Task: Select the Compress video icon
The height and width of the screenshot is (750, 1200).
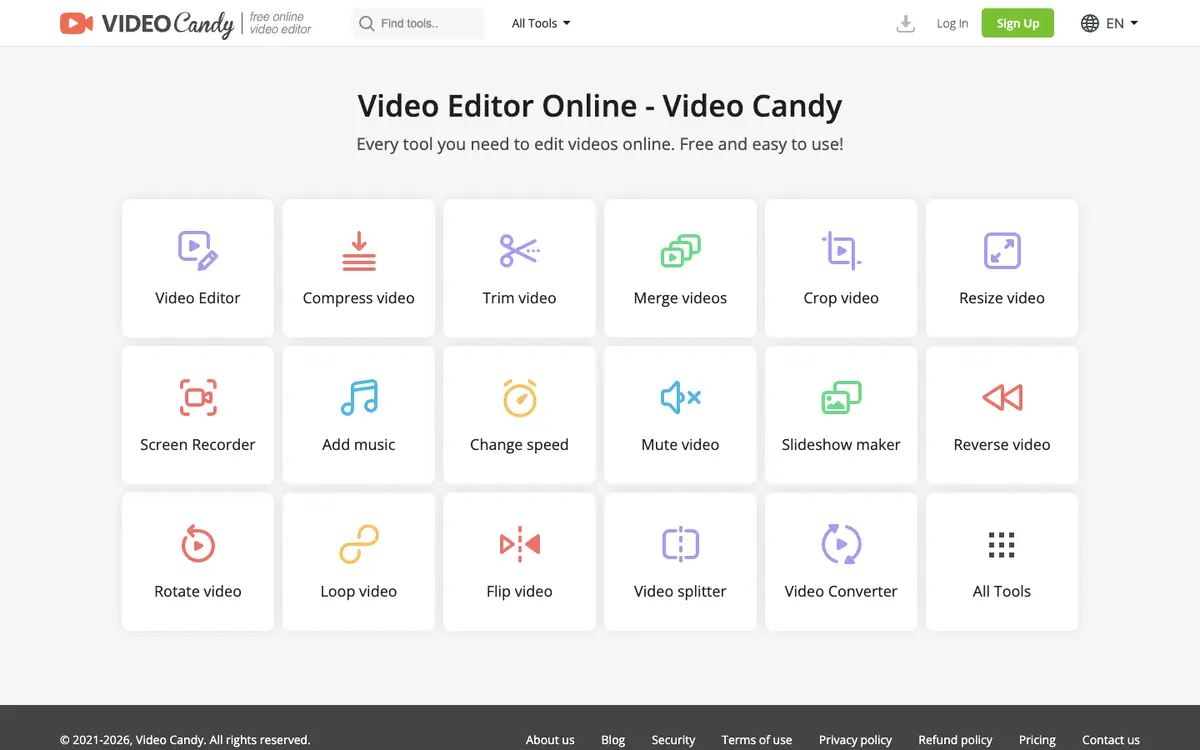Action: click(359, 251)
